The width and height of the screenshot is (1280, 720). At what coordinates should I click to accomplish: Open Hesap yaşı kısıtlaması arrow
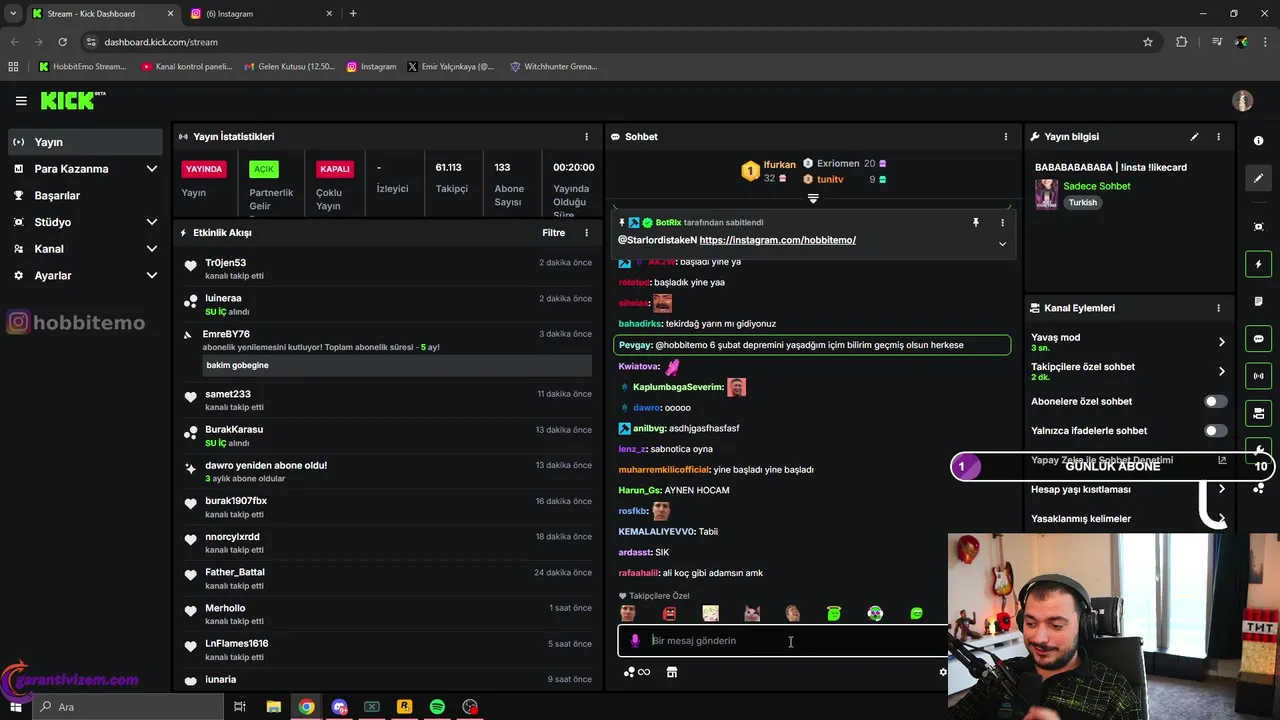click(1221, 489)
